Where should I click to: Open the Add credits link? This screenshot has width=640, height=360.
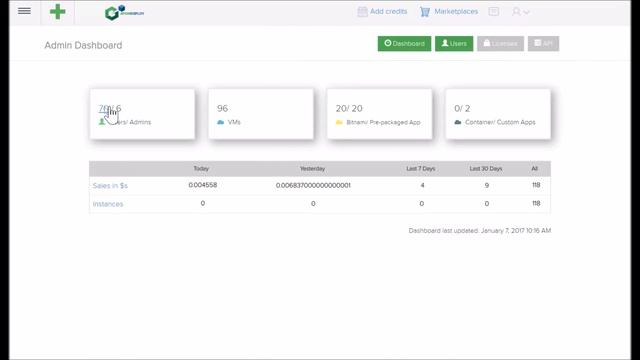coord(382,11)
